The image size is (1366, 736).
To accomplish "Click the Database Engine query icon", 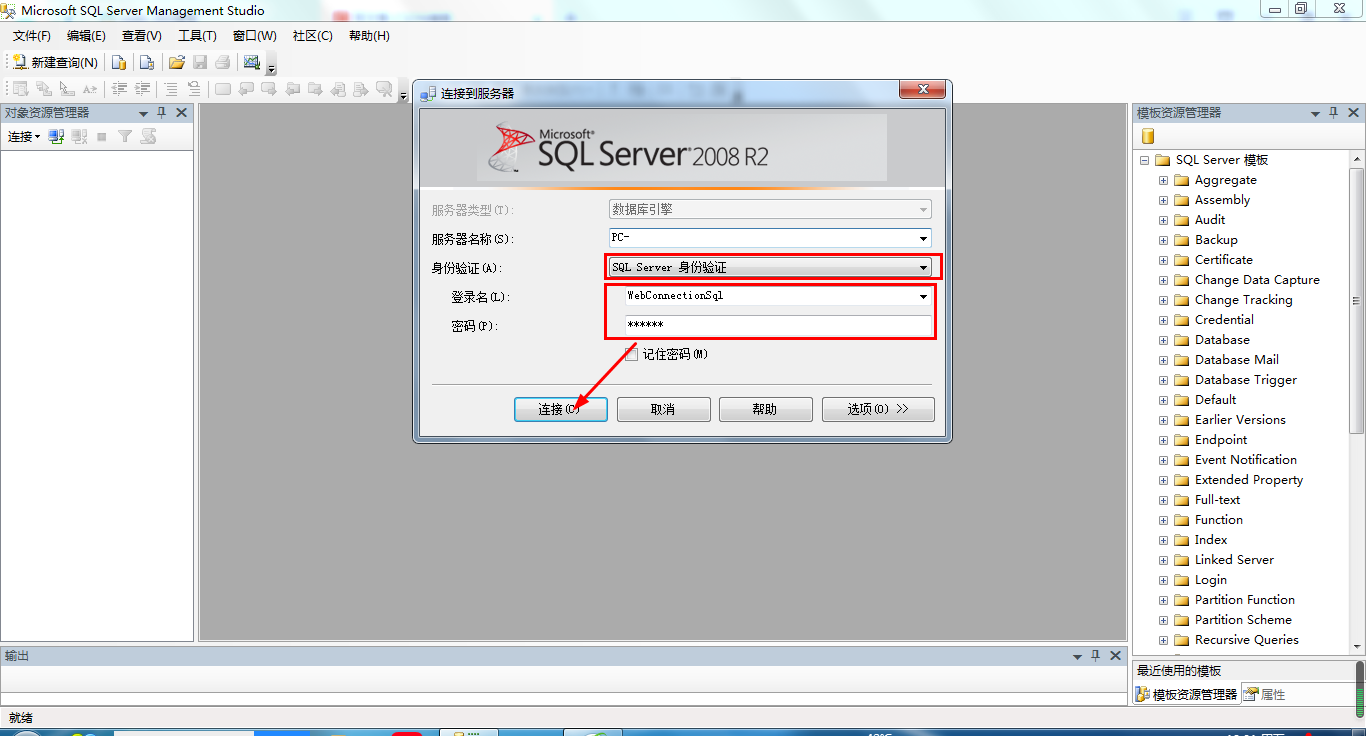I will 119,62.
